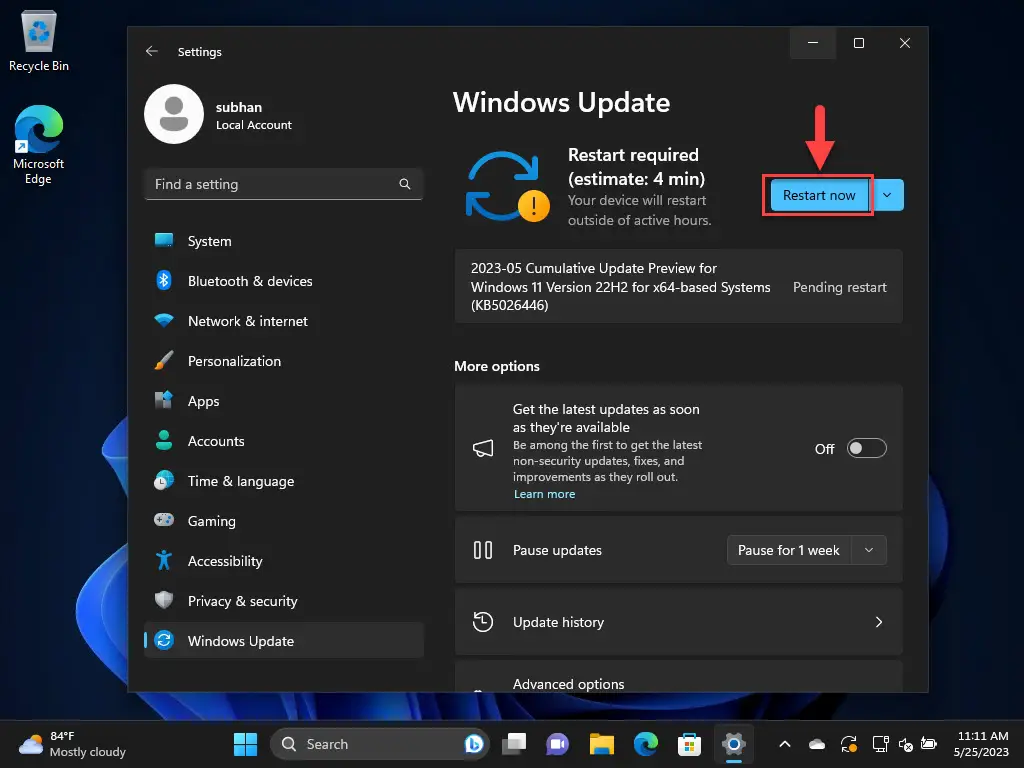The height and width of the screenshot is (768, 1024).
Task: Click the Find a setting search field
Action: [x=283, y=184]
